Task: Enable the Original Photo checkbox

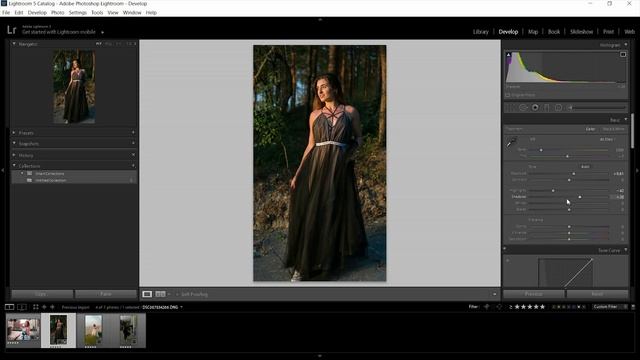Action: click(x=508, y=95)
